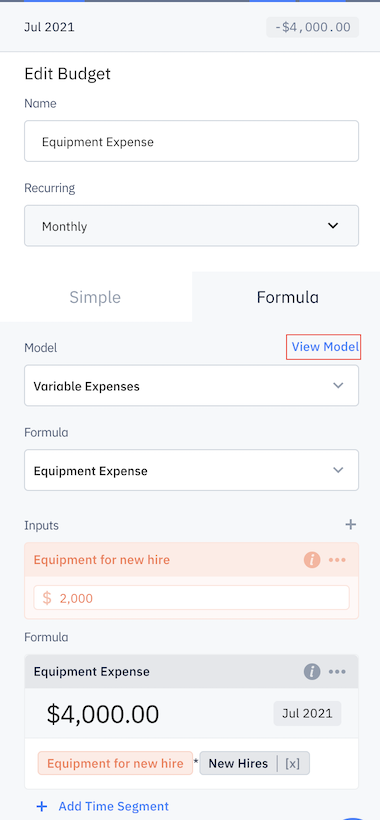
Task: Switch to the Simple tab
Action: 95,297
